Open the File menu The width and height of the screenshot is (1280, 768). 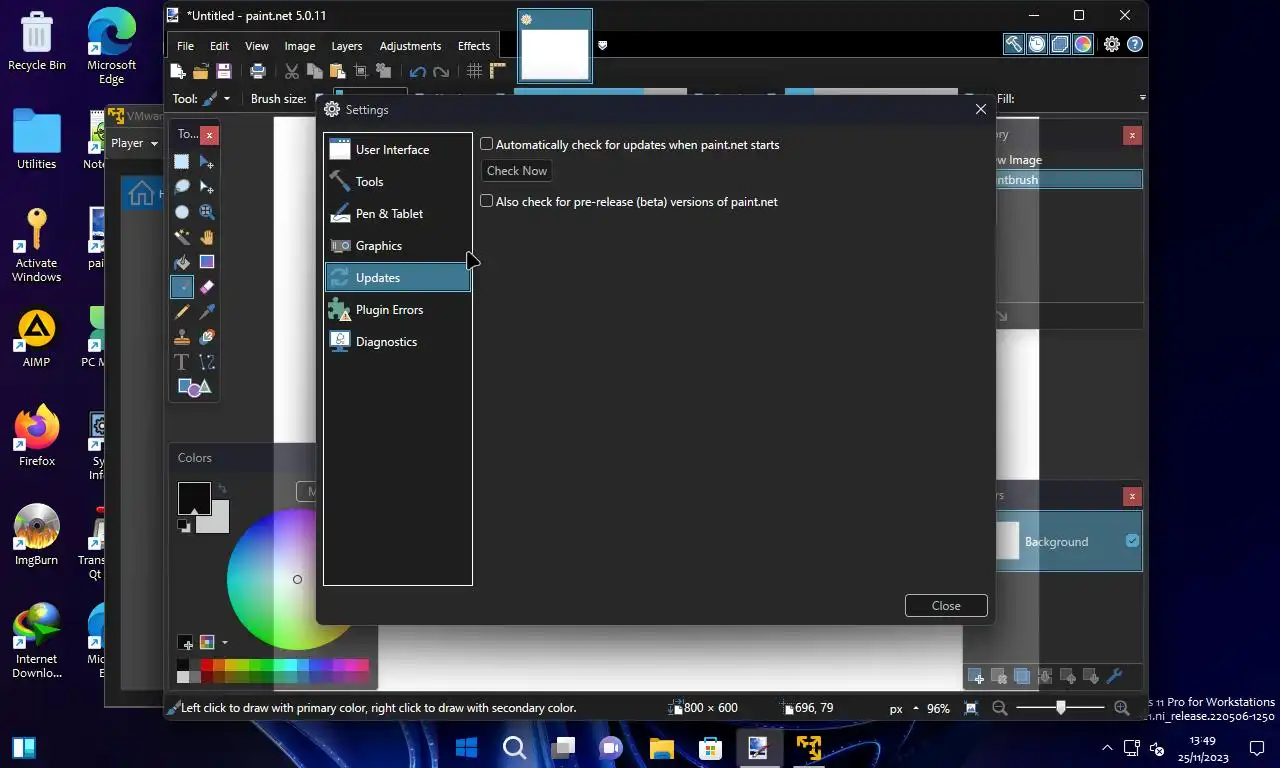(x=186, y=46)
